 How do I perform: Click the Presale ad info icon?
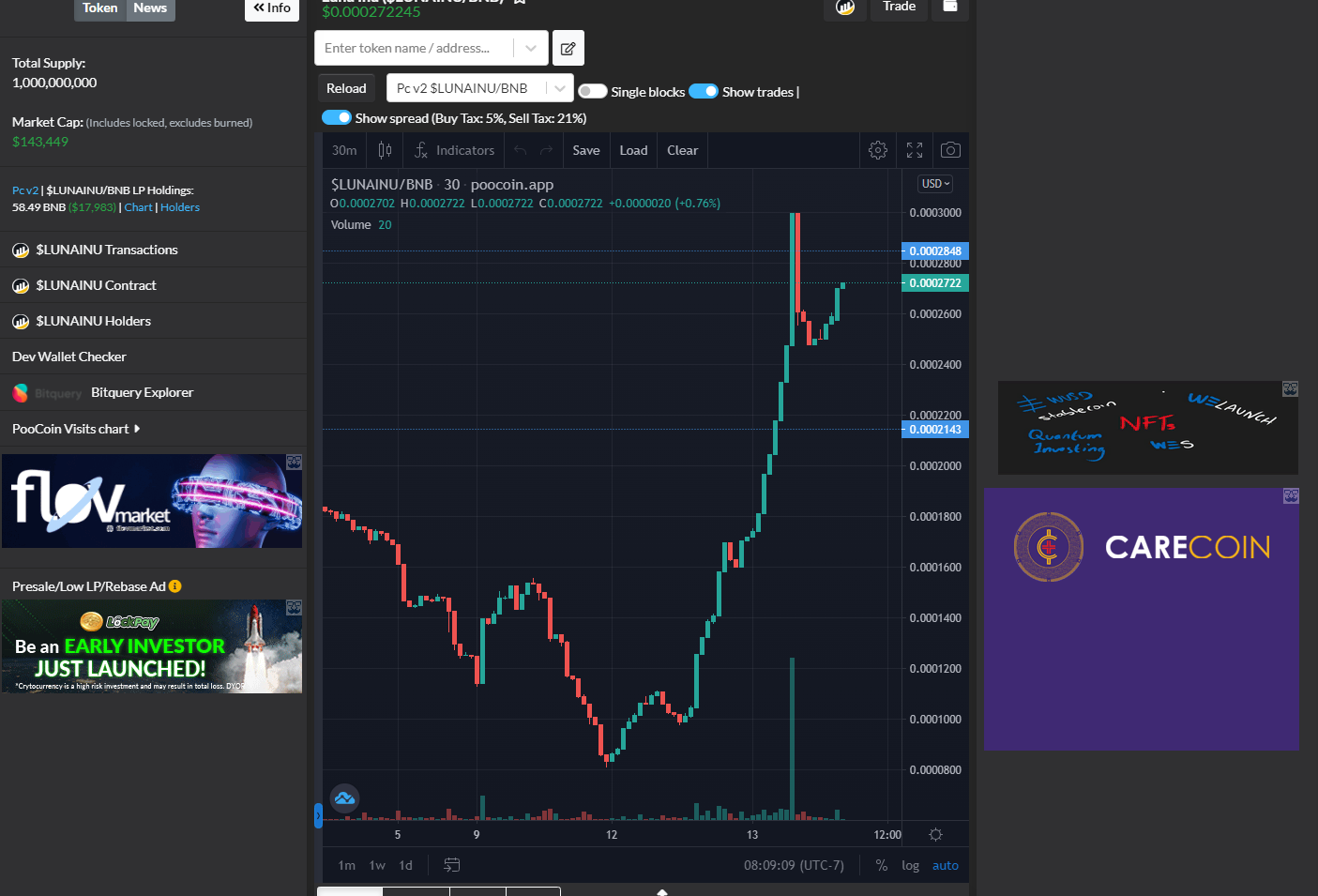174,586
